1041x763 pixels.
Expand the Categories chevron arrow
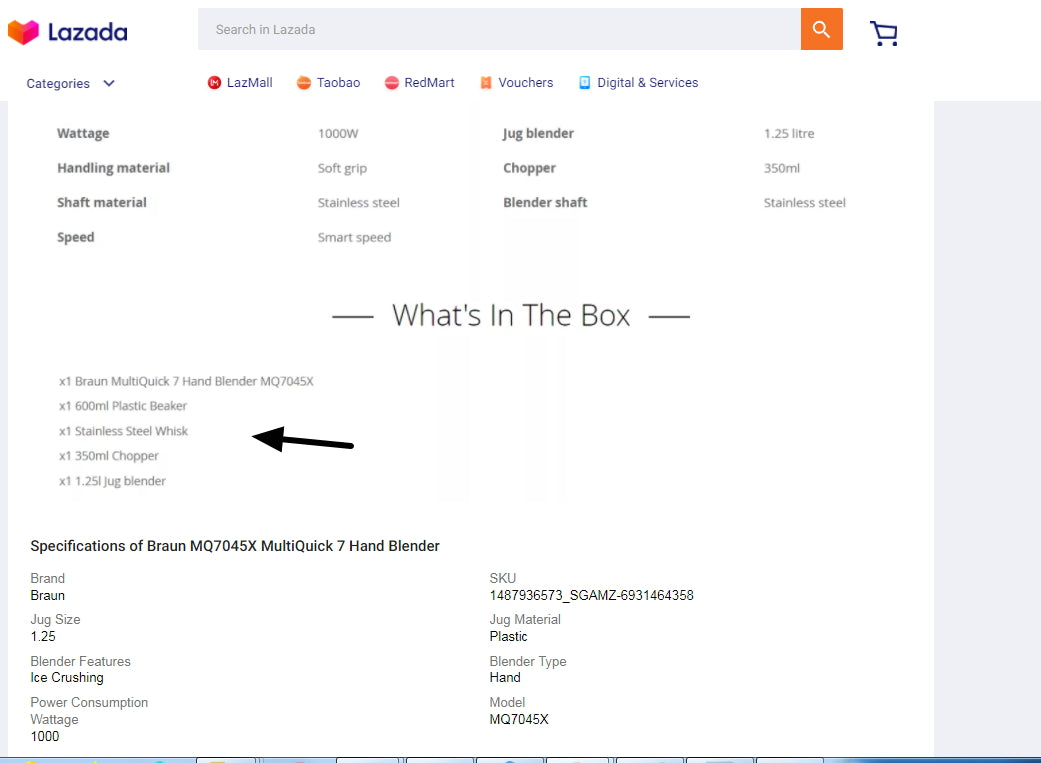tap(109, 83)
